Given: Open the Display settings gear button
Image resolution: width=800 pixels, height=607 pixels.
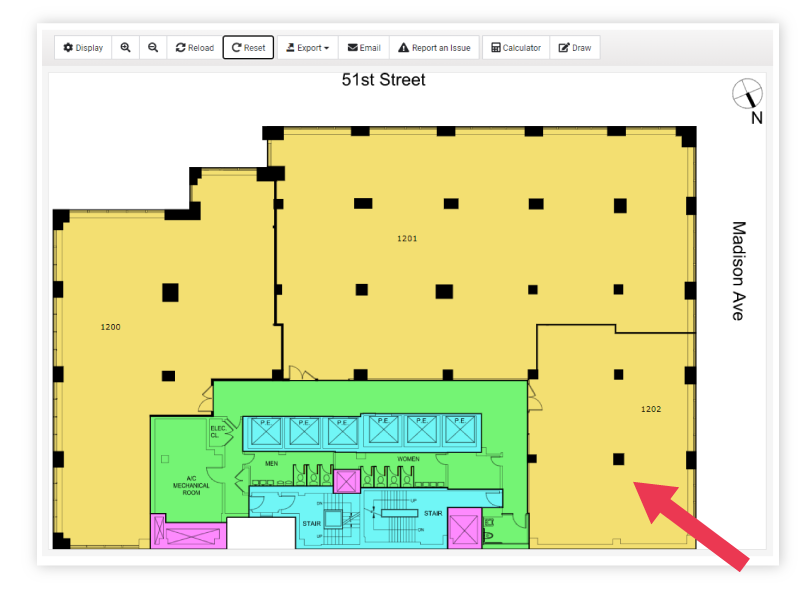Looking at the screenshot, I should click(x=83, y=47).
